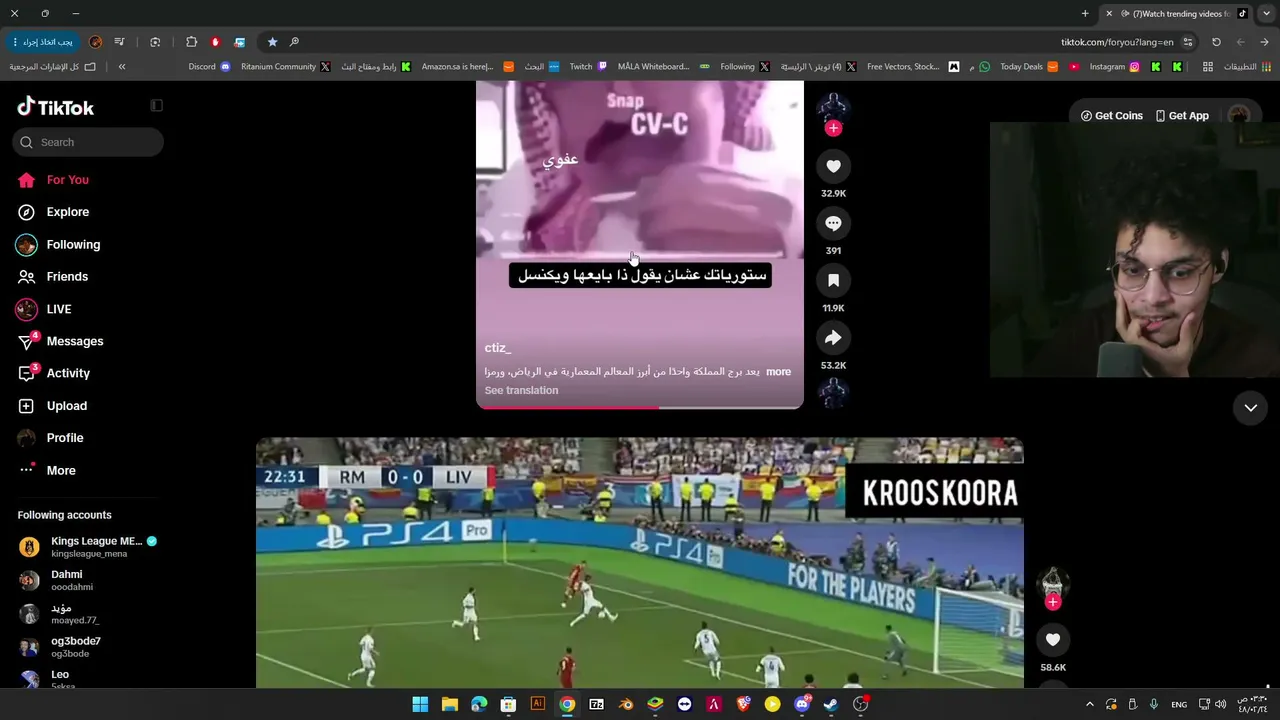Follow the football video creator via plus badge

(1053, 602)
